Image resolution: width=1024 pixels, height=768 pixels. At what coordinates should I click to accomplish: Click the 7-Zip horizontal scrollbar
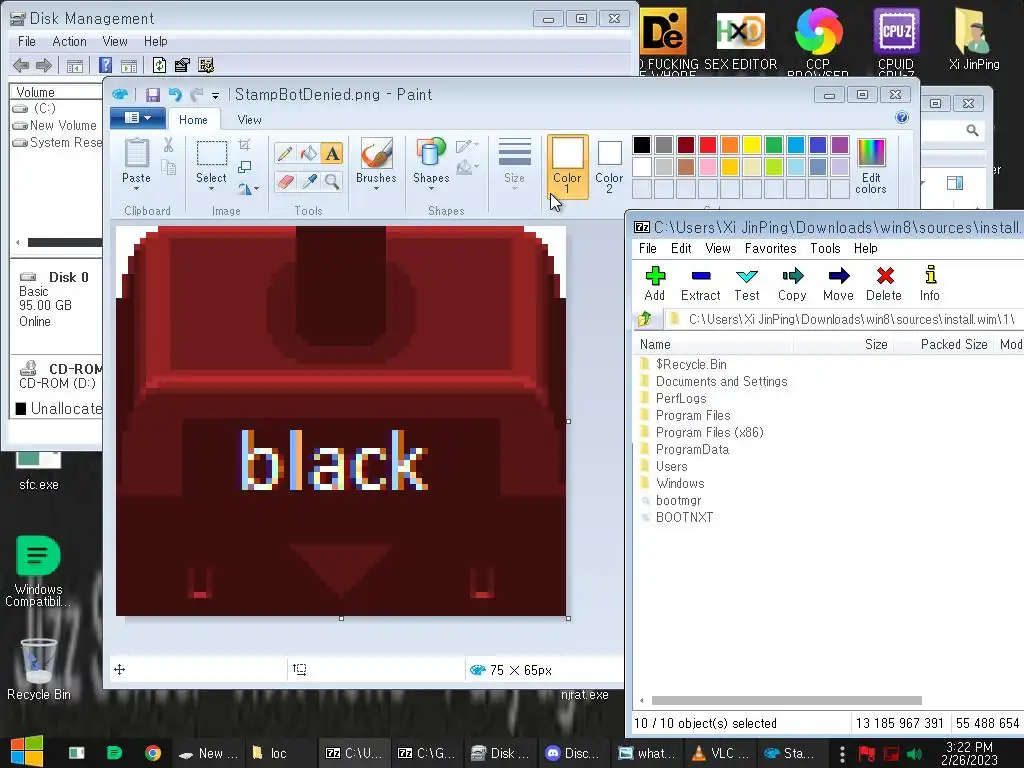pos(786,701)
